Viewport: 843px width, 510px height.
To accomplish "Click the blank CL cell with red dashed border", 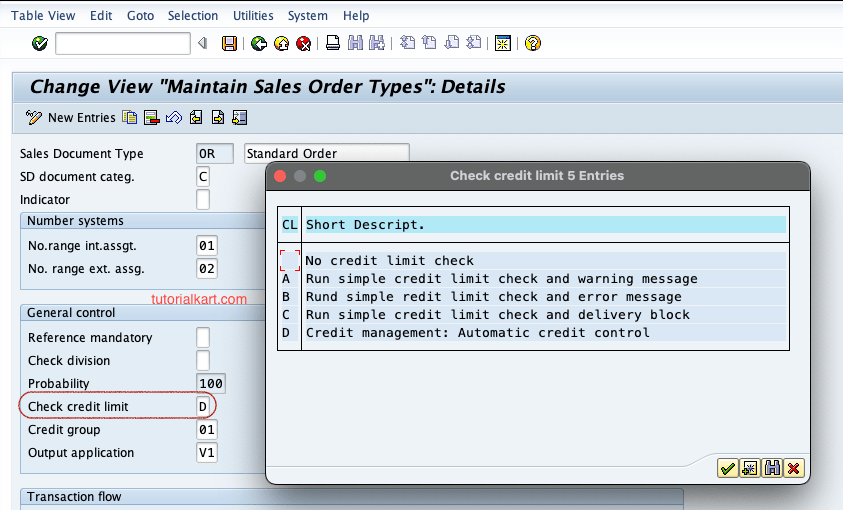I will coord(290,261).
